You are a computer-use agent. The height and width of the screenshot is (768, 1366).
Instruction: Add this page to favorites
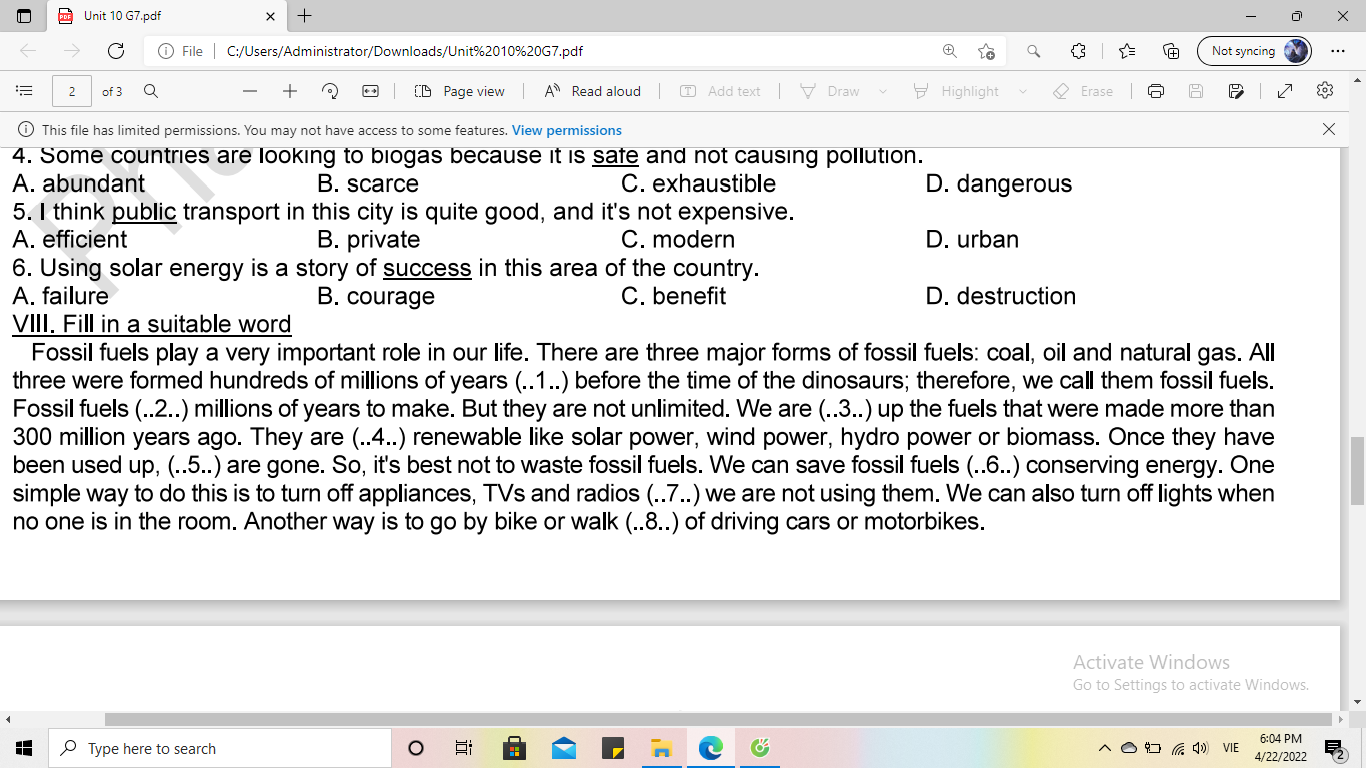click(986, 51)
